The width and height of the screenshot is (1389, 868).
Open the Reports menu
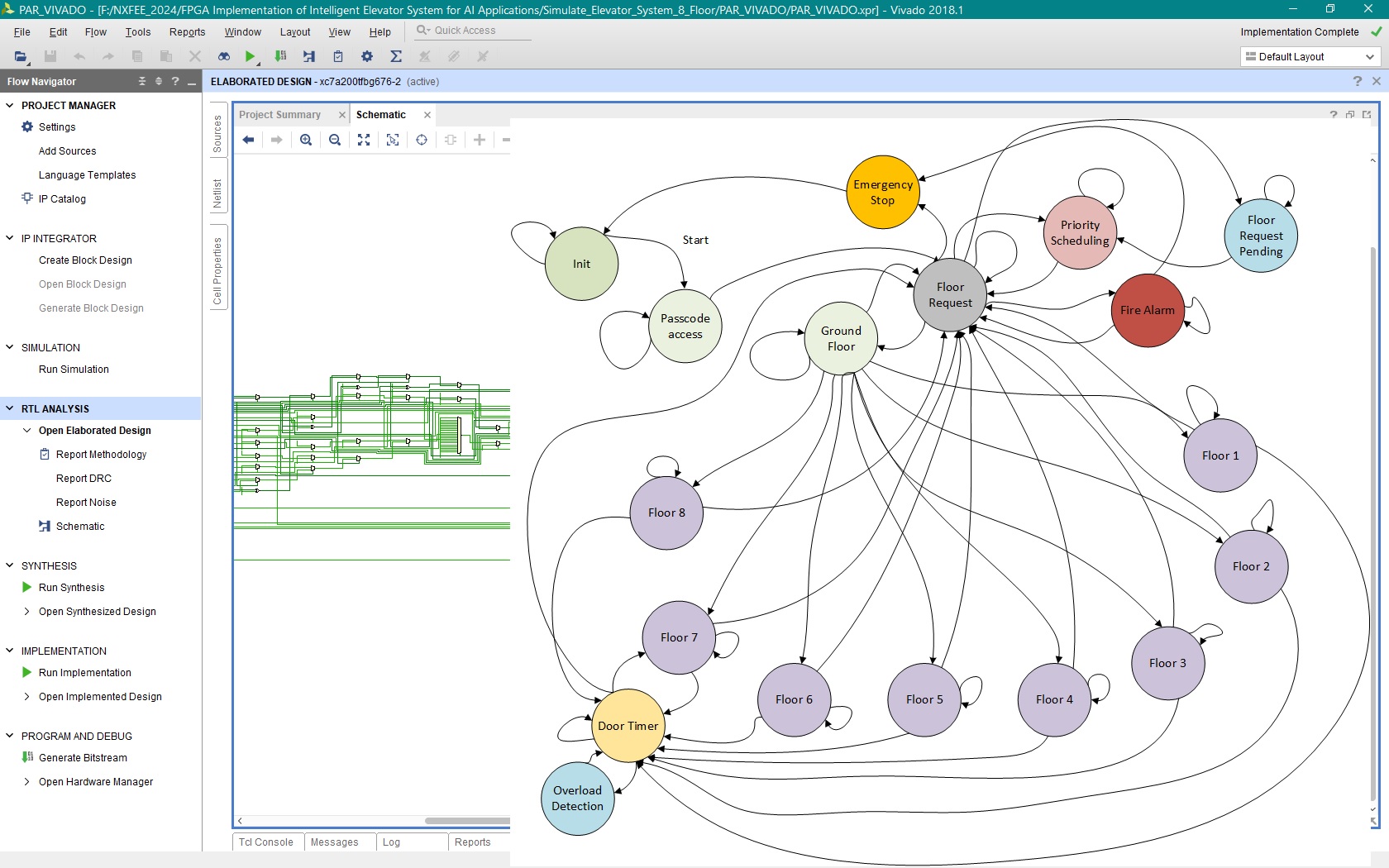[x=187, y=32]
